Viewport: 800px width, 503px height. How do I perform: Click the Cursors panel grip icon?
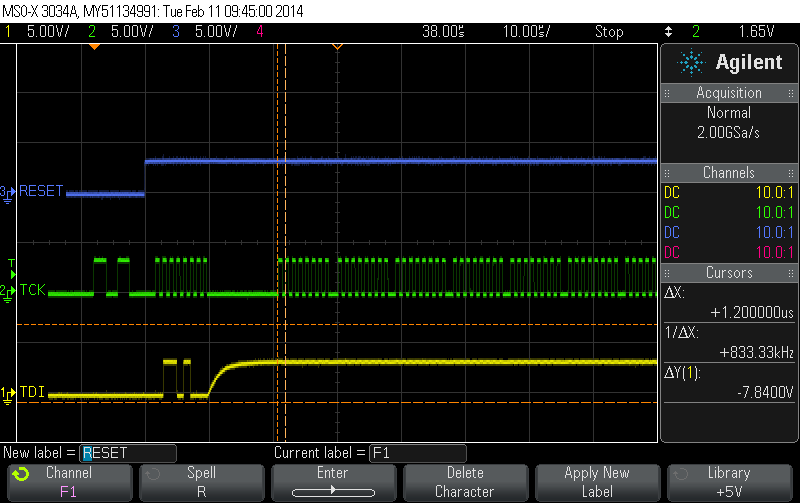tap(667, 273)
